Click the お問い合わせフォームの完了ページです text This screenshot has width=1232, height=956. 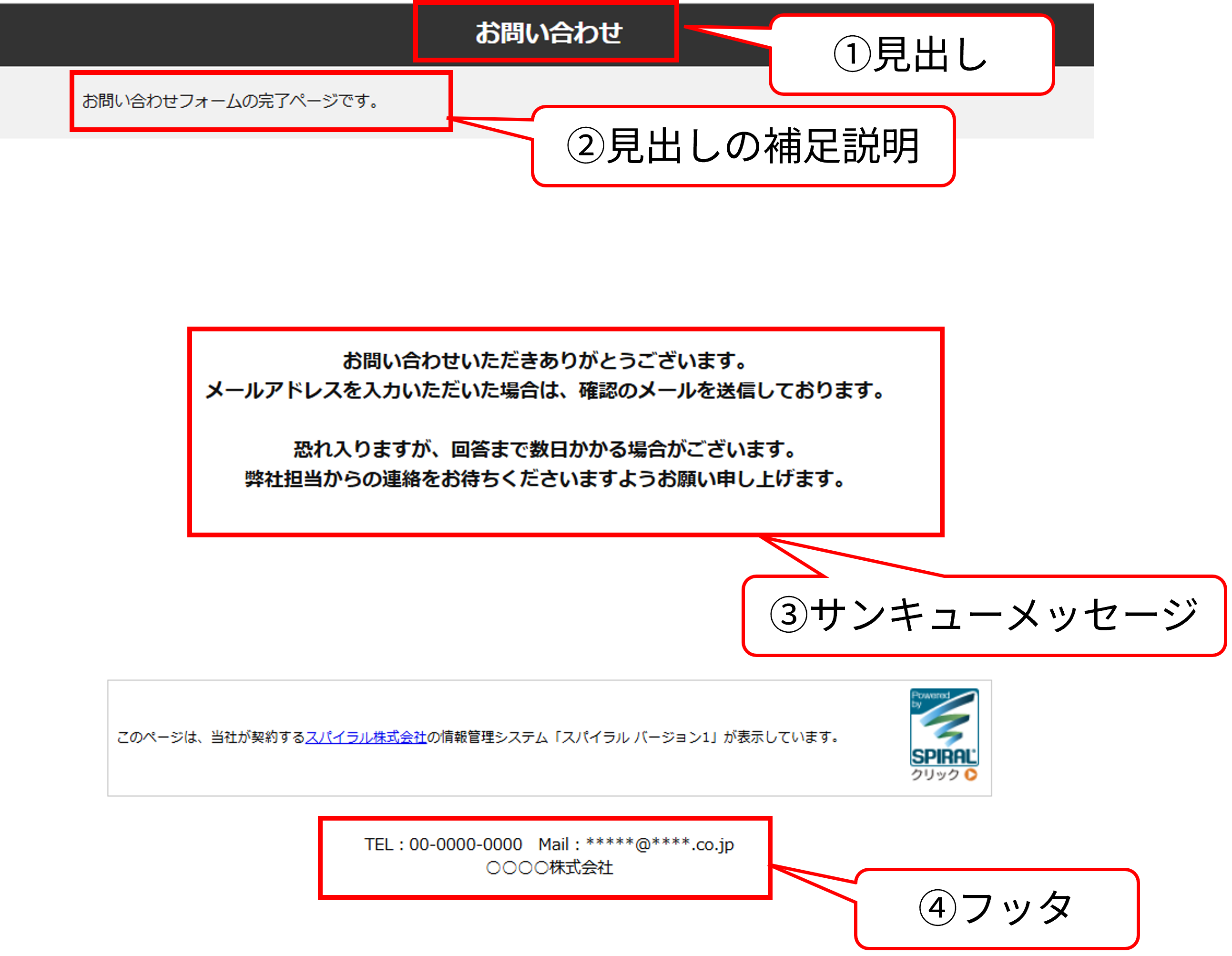[x=230, y=101]
